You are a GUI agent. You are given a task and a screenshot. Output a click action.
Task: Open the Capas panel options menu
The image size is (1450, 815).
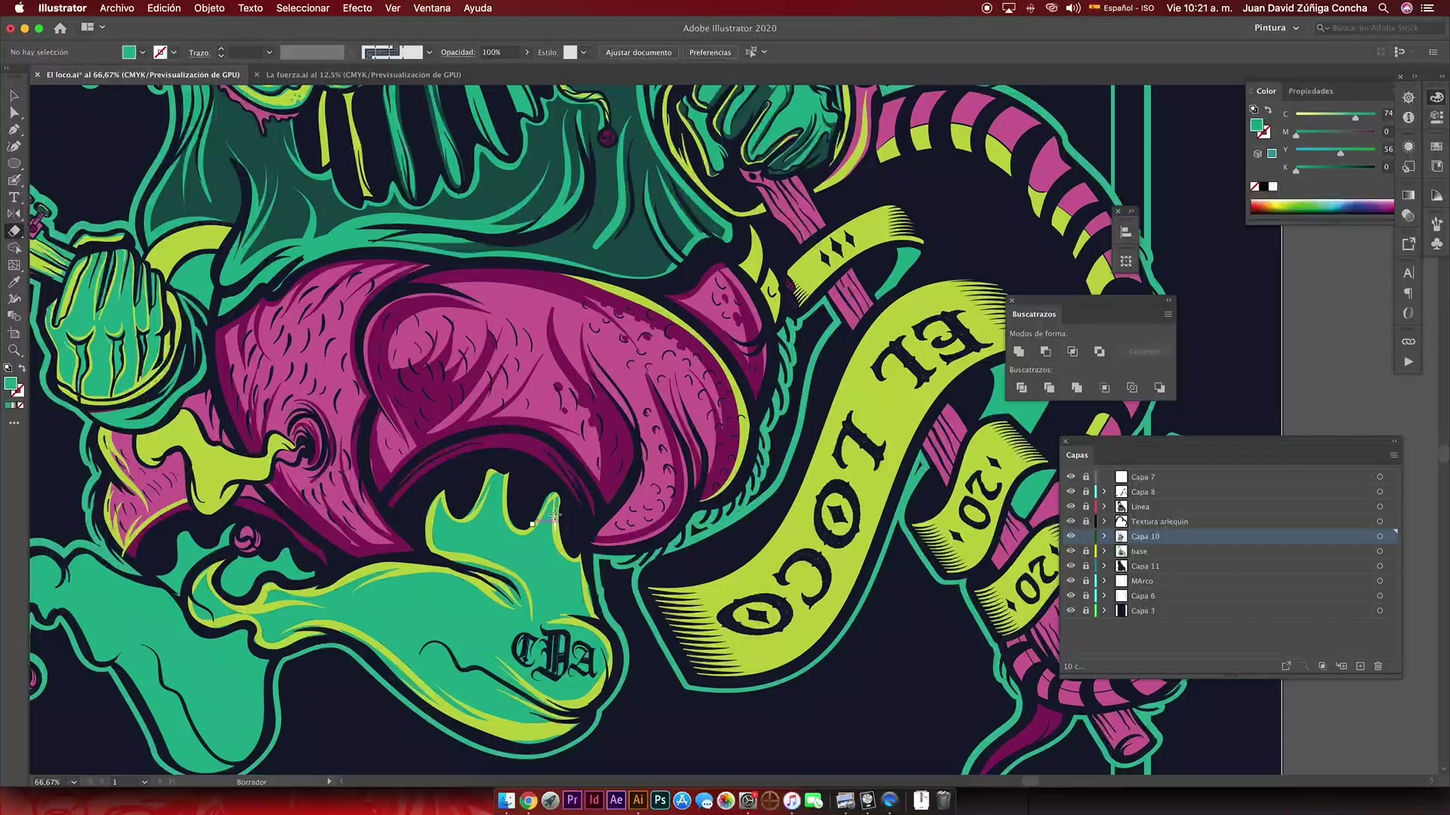point(1393,455)
